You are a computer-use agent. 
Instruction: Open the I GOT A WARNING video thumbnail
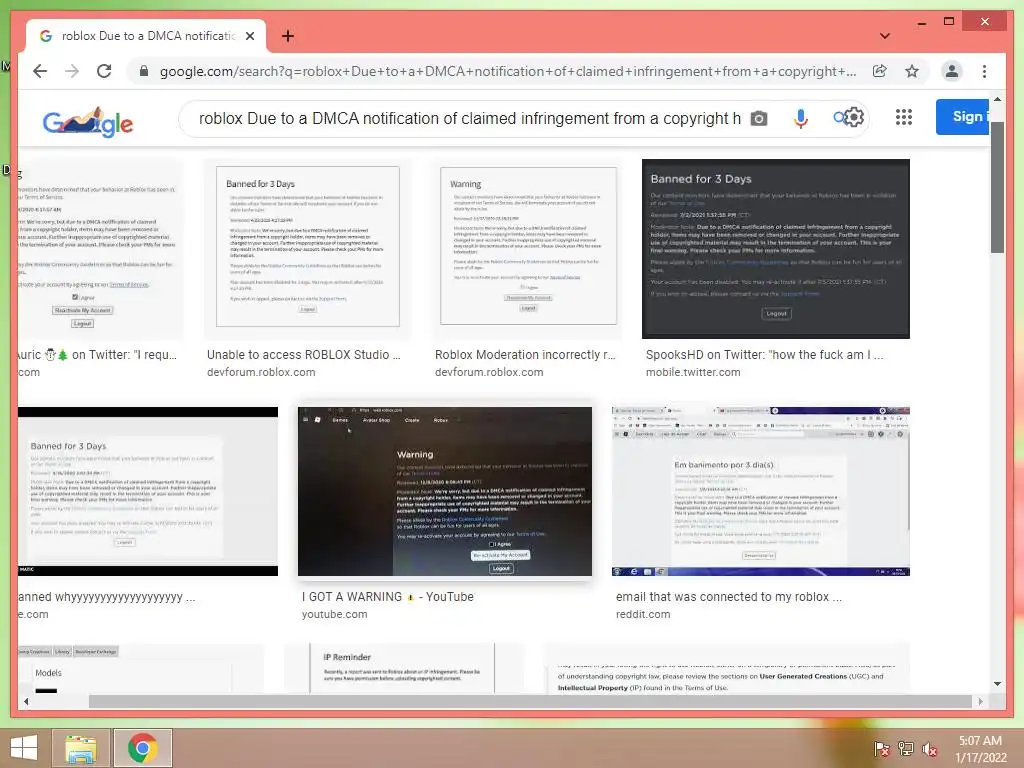(x=445, y=491)
